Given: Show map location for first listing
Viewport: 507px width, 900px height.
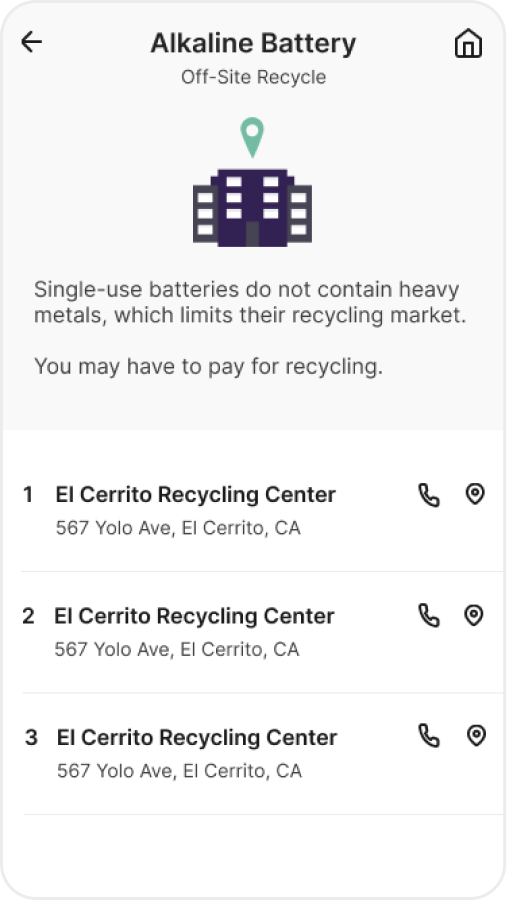Looking at the screenshot, I should coord(475,494).
